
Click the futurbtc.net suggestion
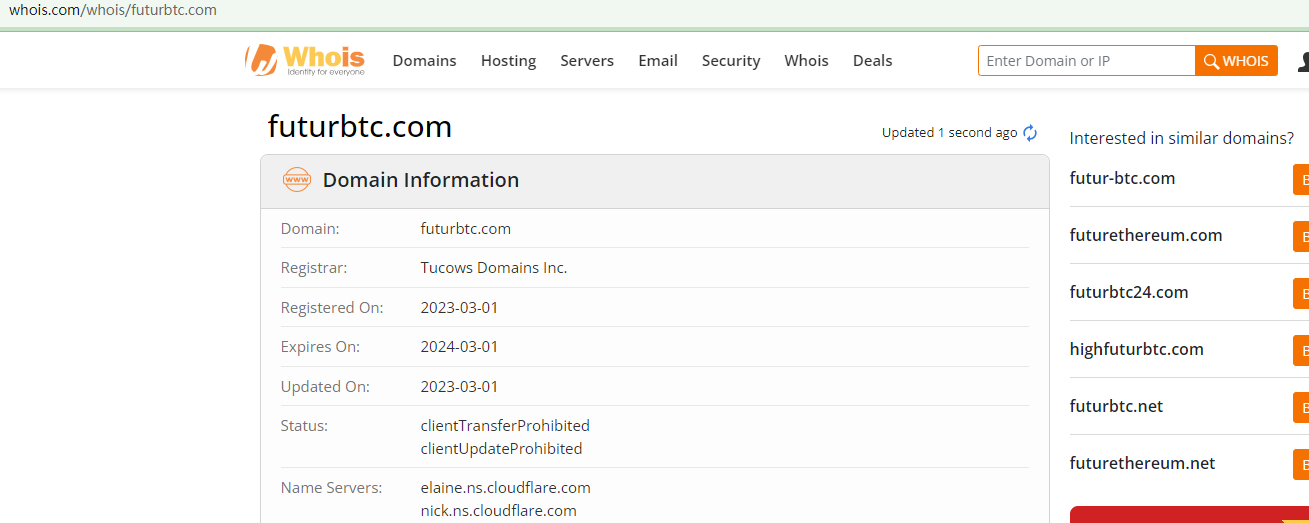click(1116, 407)
